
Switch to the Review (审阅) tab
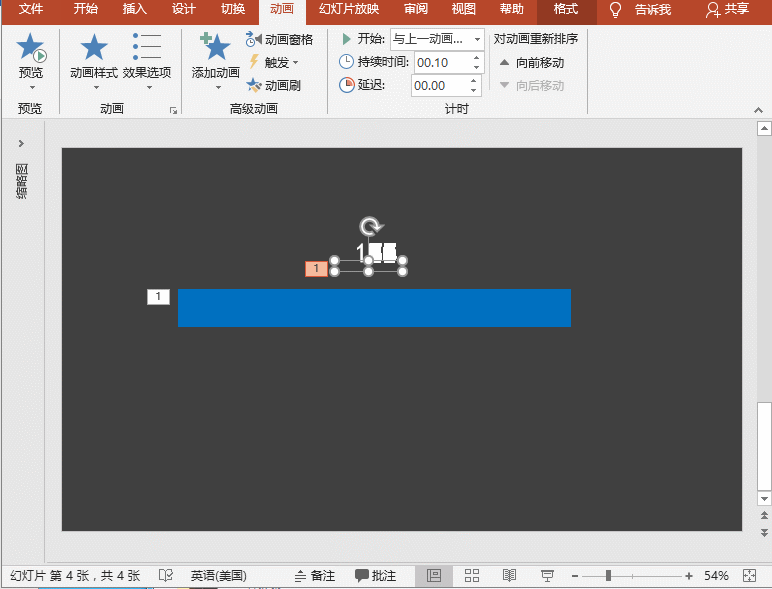(416, 9)
